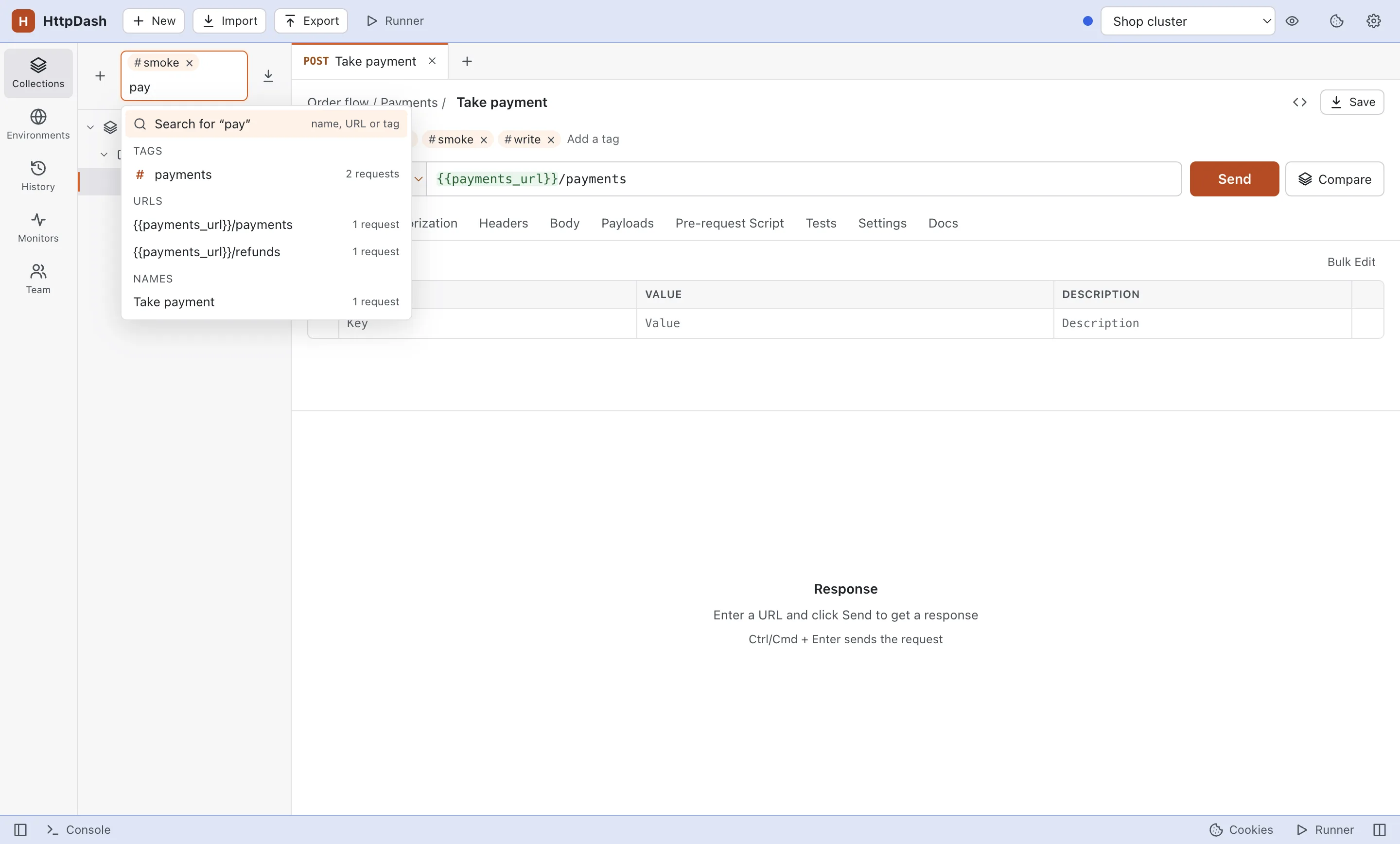Open the Team panel

[38, 279]
